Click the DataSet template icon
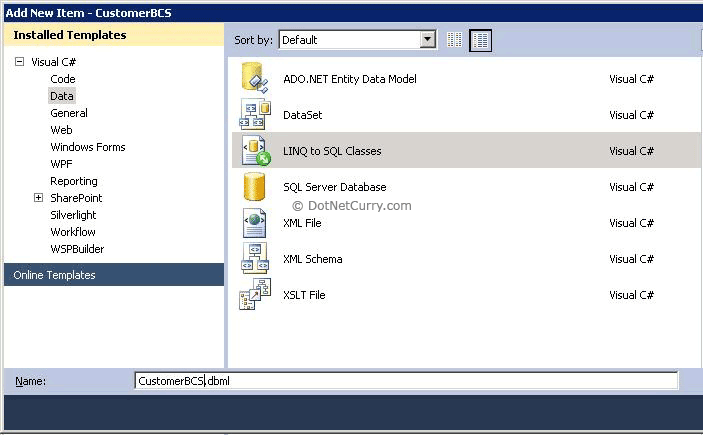The width and height of the screenshot is (703, 435). tap(254, 115)
